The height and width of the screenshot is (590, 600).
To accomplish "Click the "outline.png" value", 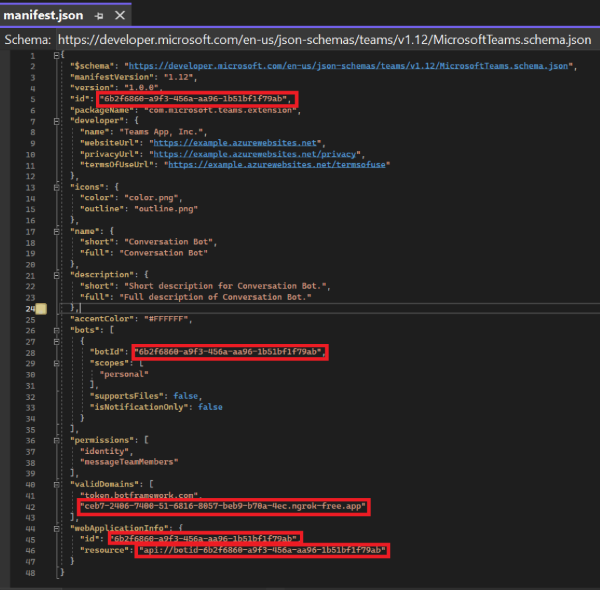I will point(166,209).
